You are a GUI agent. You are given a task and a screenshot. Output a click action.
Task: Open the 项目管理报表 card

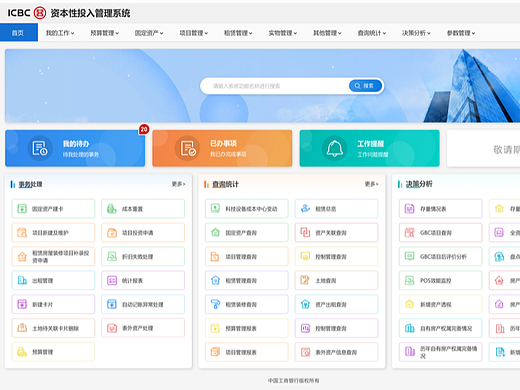click(247, 352)
